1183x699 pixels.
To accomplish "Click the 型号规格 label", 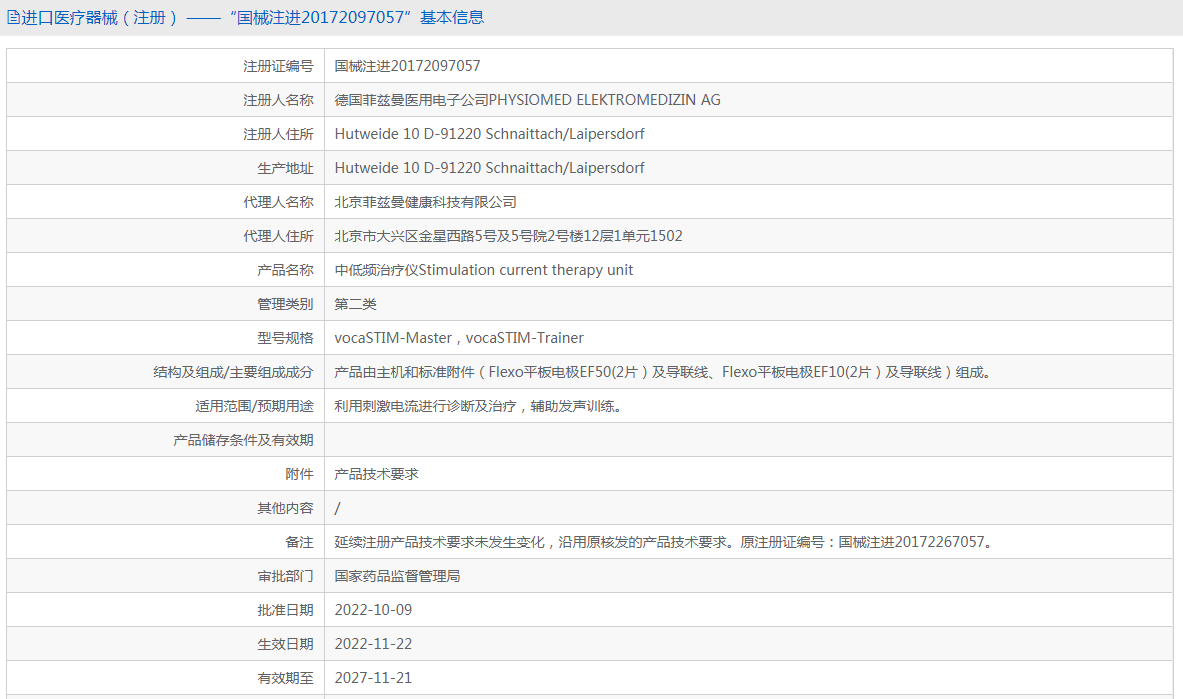I will pos(285,338).
